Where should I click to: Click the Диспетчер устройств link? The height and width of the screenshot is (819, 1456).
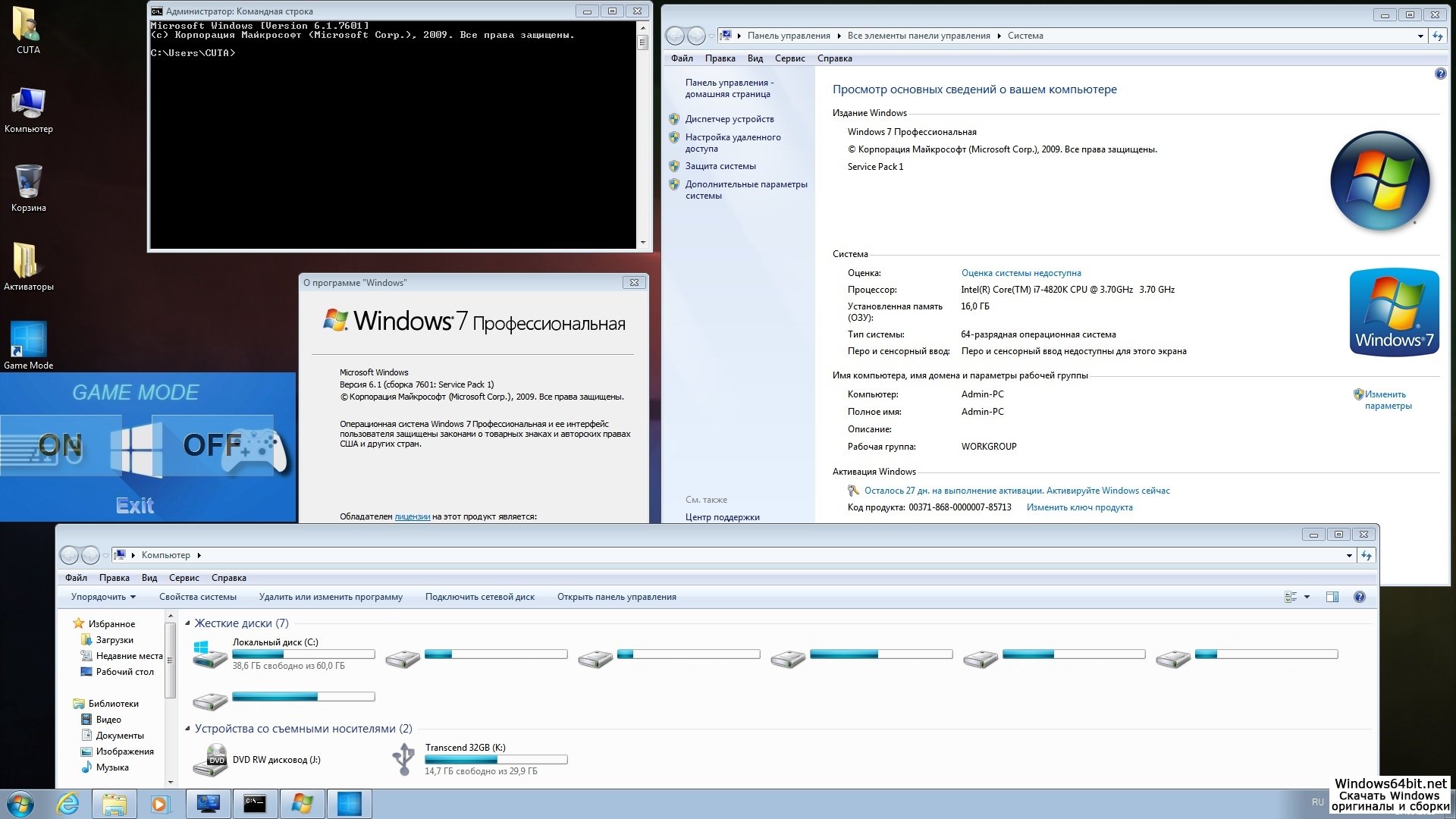pyautogui.click(x=730, y=119)
